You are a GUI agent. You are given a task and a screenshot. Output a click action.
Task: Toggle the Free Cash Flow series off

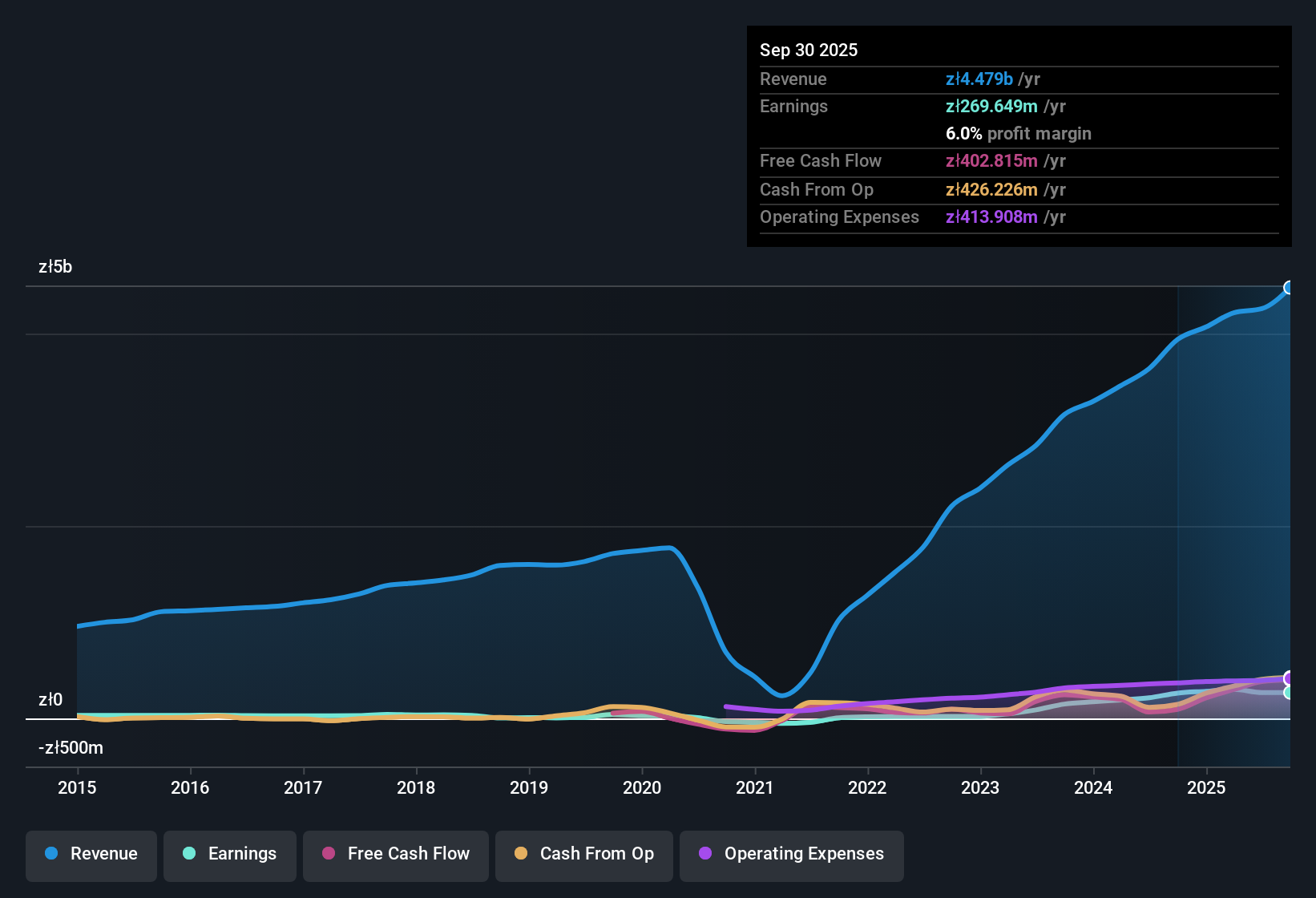[395, 854]
